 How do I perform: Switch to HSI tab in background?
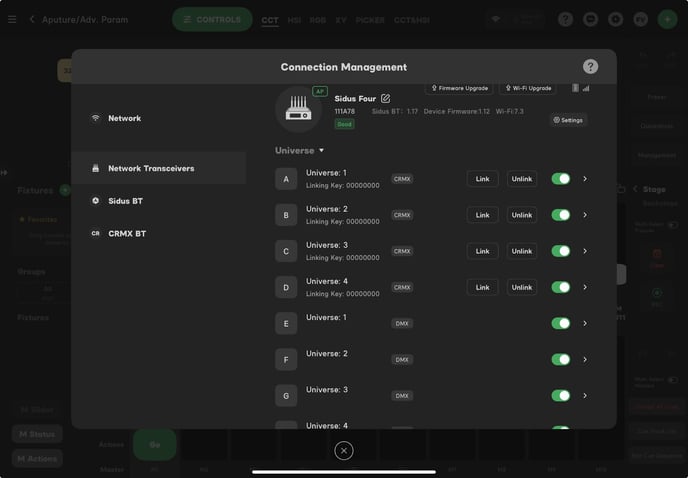click(294, 20)
